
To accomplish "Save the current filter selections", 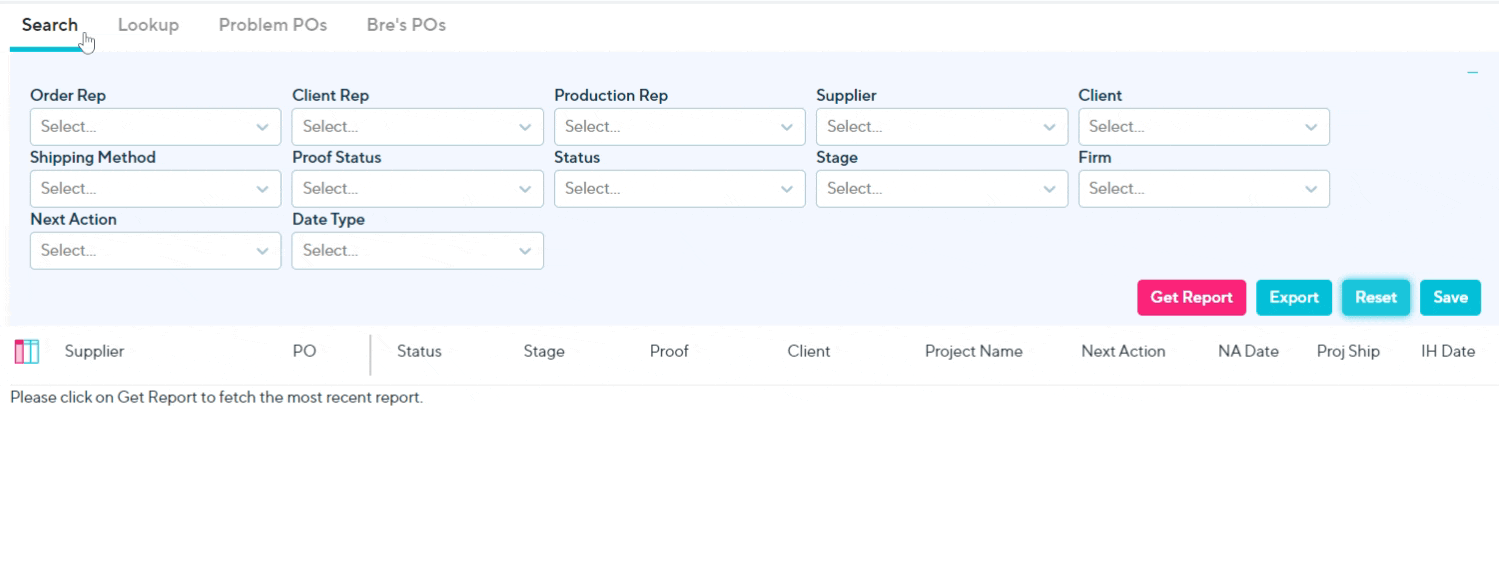I will click(x=1450, y=297).
